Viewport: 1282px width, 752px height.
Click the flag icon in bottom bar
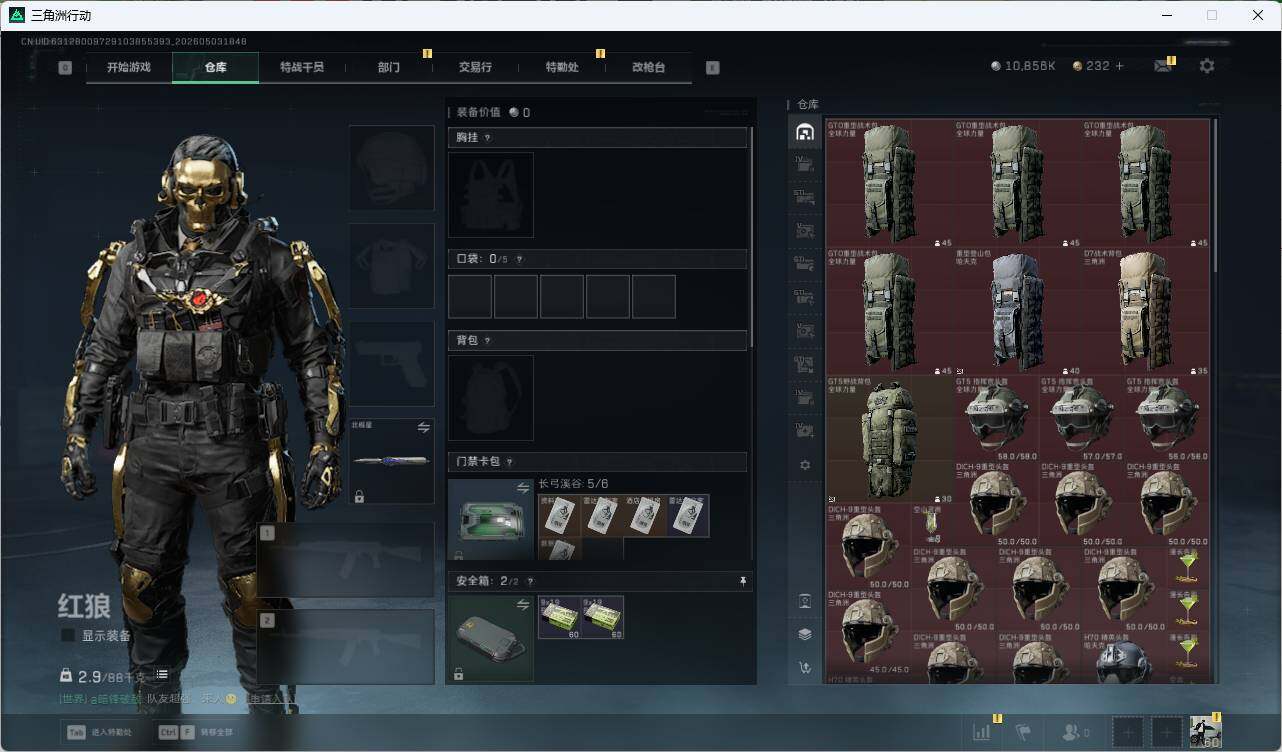1023,733
